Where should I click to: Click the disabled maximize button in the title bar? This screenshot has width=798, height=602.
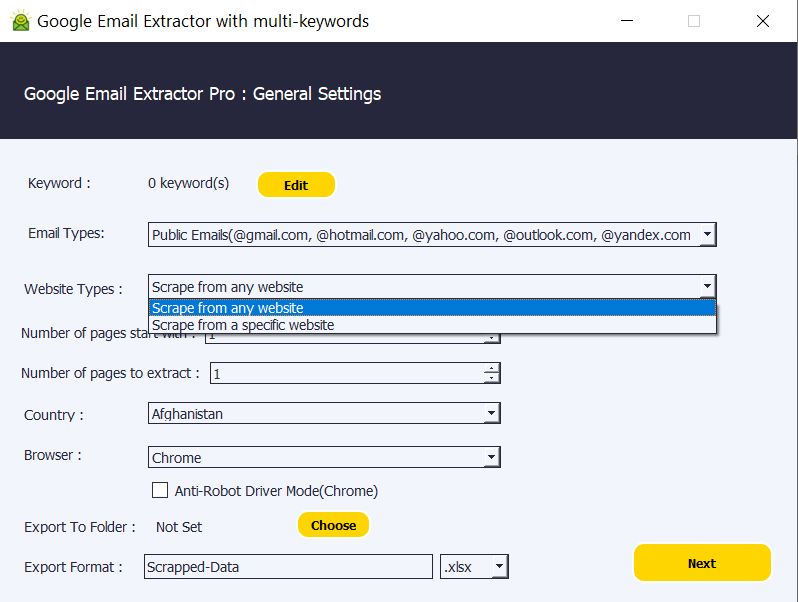(694, 21)
